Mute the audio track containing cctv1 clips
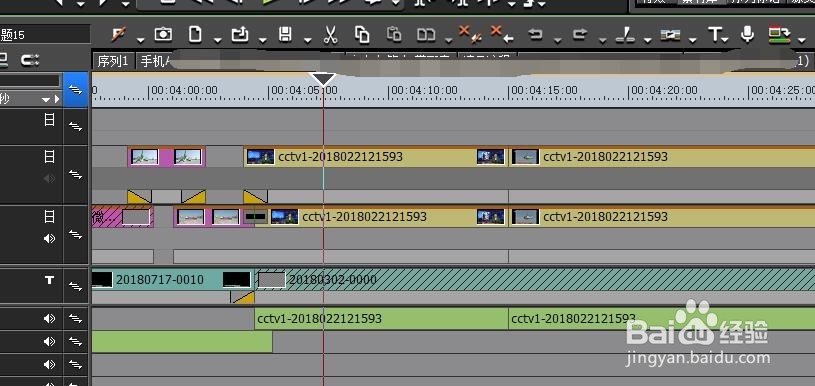Viewport: 815px width, 386px height. coord(49,318)
